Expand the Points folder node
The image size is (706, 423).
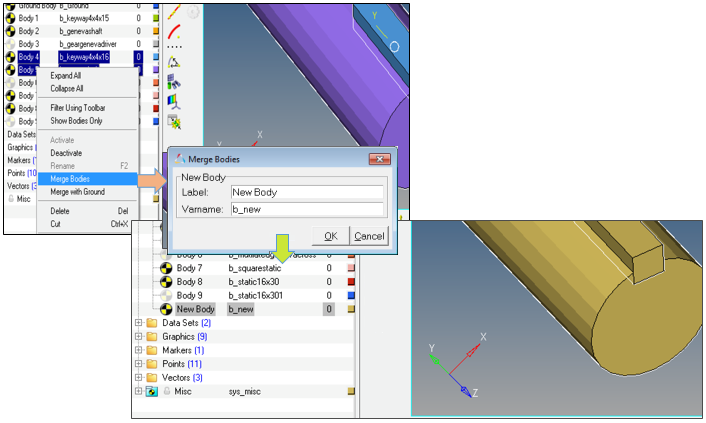pos(139,364)
